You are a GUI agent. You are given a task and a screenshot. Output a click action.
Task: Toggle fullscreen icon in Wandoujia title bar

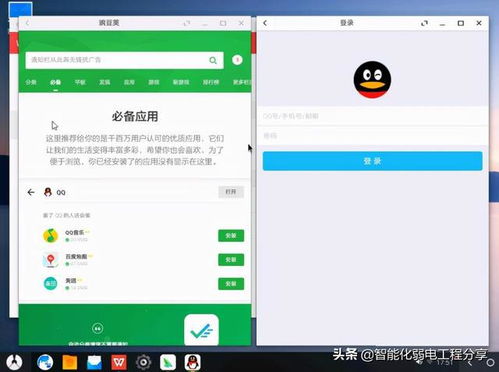click(x=187, y=23)
